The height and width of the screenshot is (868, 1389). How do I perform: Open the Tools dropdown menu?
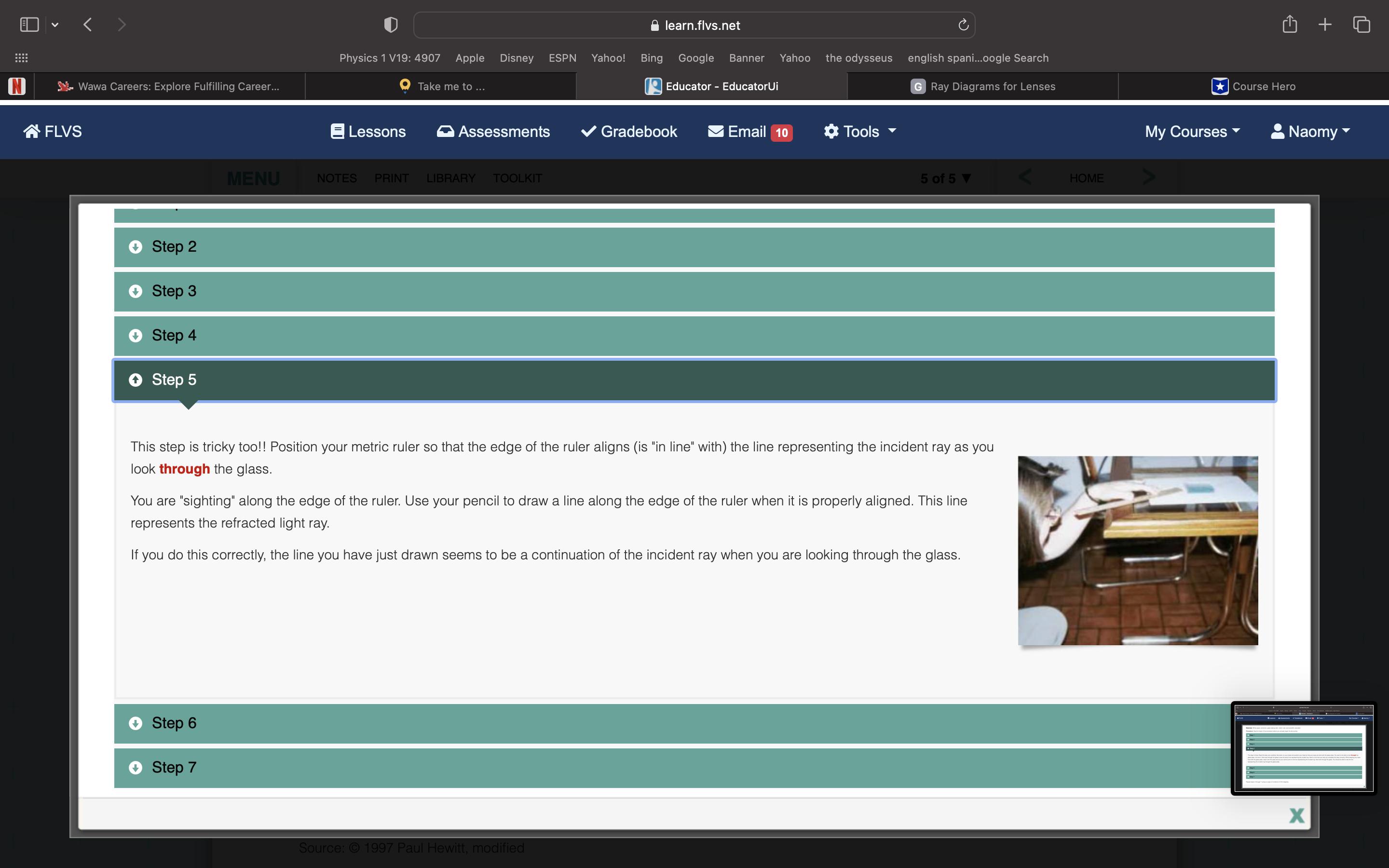click(860, 132)
